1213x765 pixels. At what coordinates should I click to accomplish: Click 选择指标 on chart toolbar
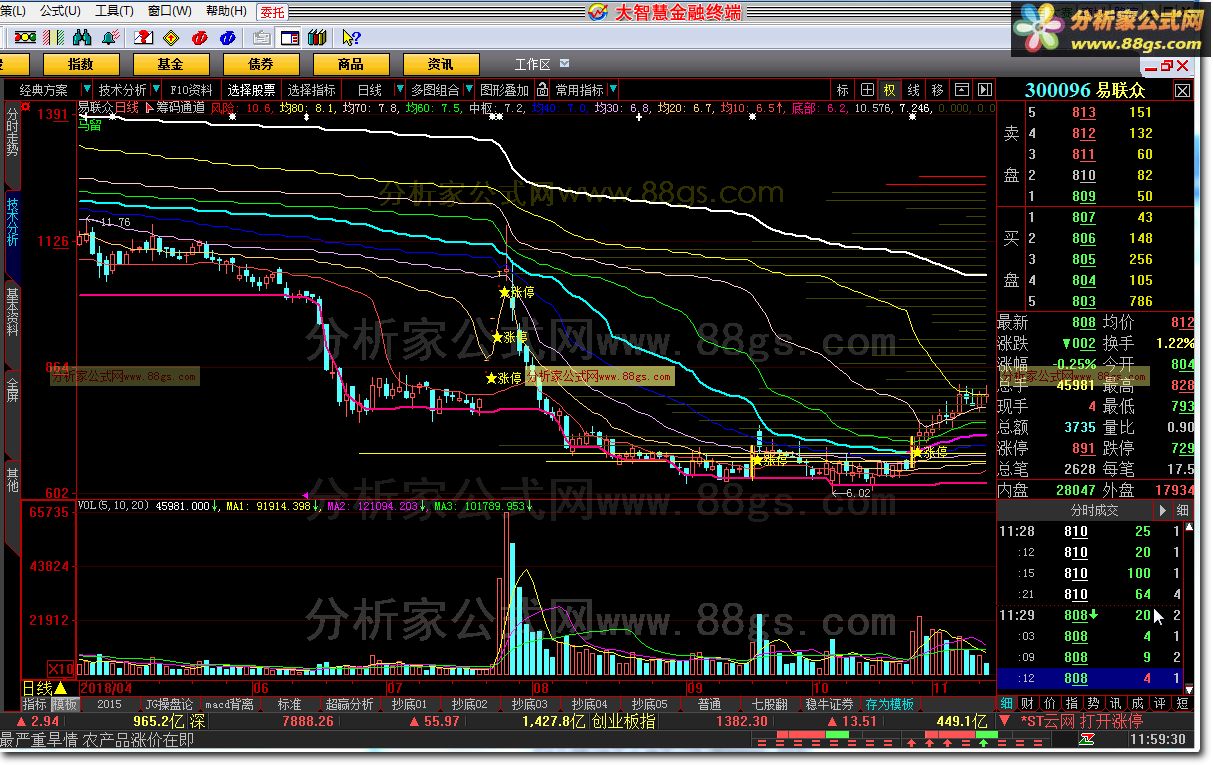(311, 90)
